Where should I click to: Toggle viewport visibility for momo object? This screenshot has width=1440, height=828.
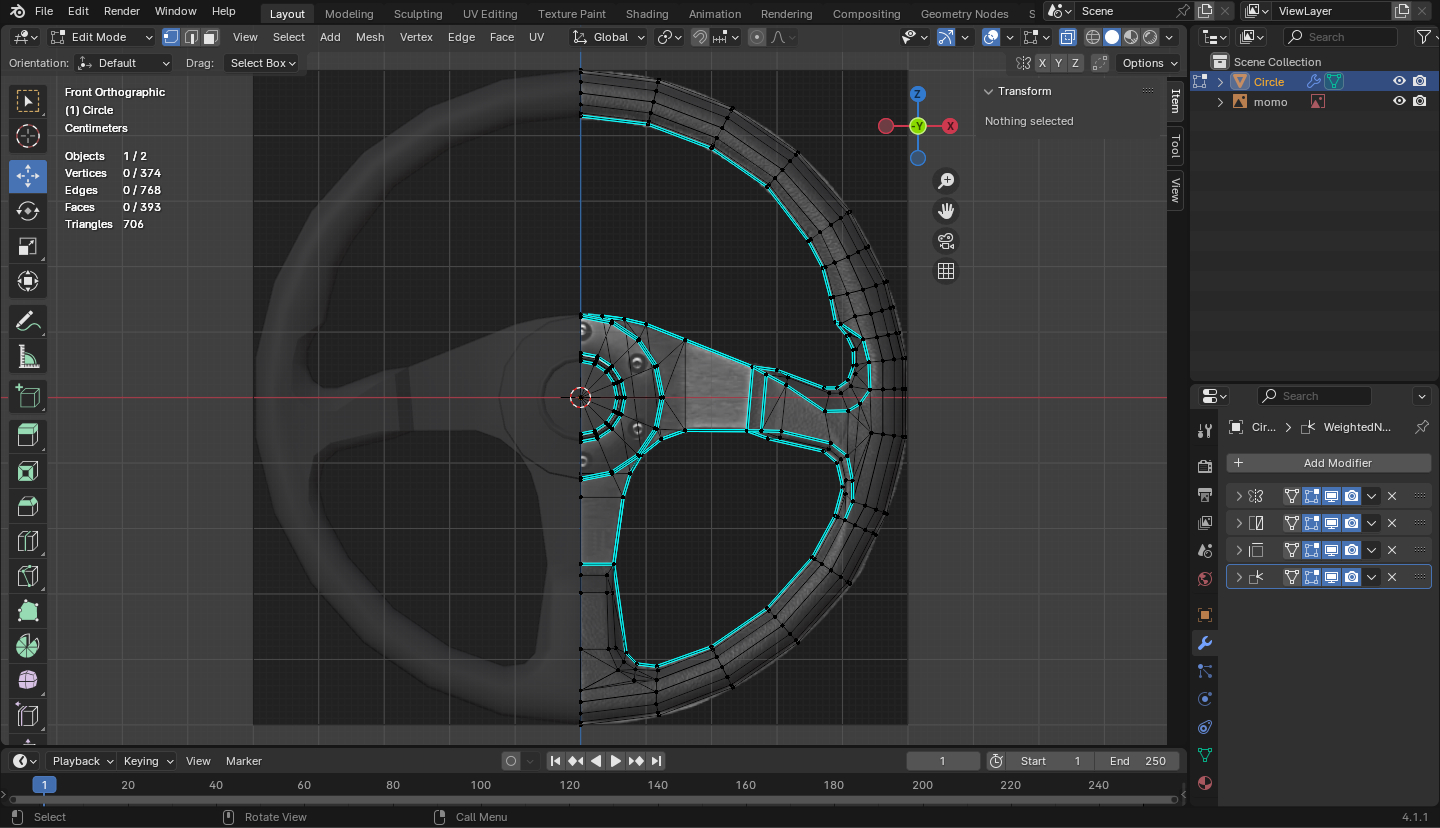coord(1399,102)
